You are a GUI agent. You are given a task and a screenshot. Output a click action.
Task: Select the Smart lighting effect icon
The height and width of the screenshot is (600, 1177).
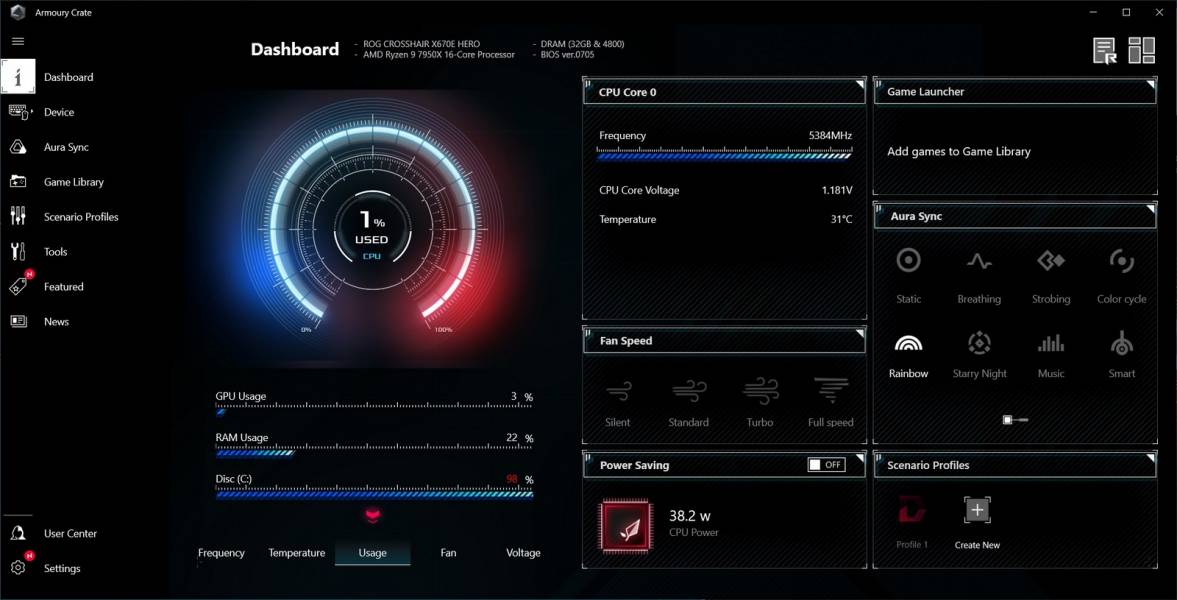[1121, 343]
